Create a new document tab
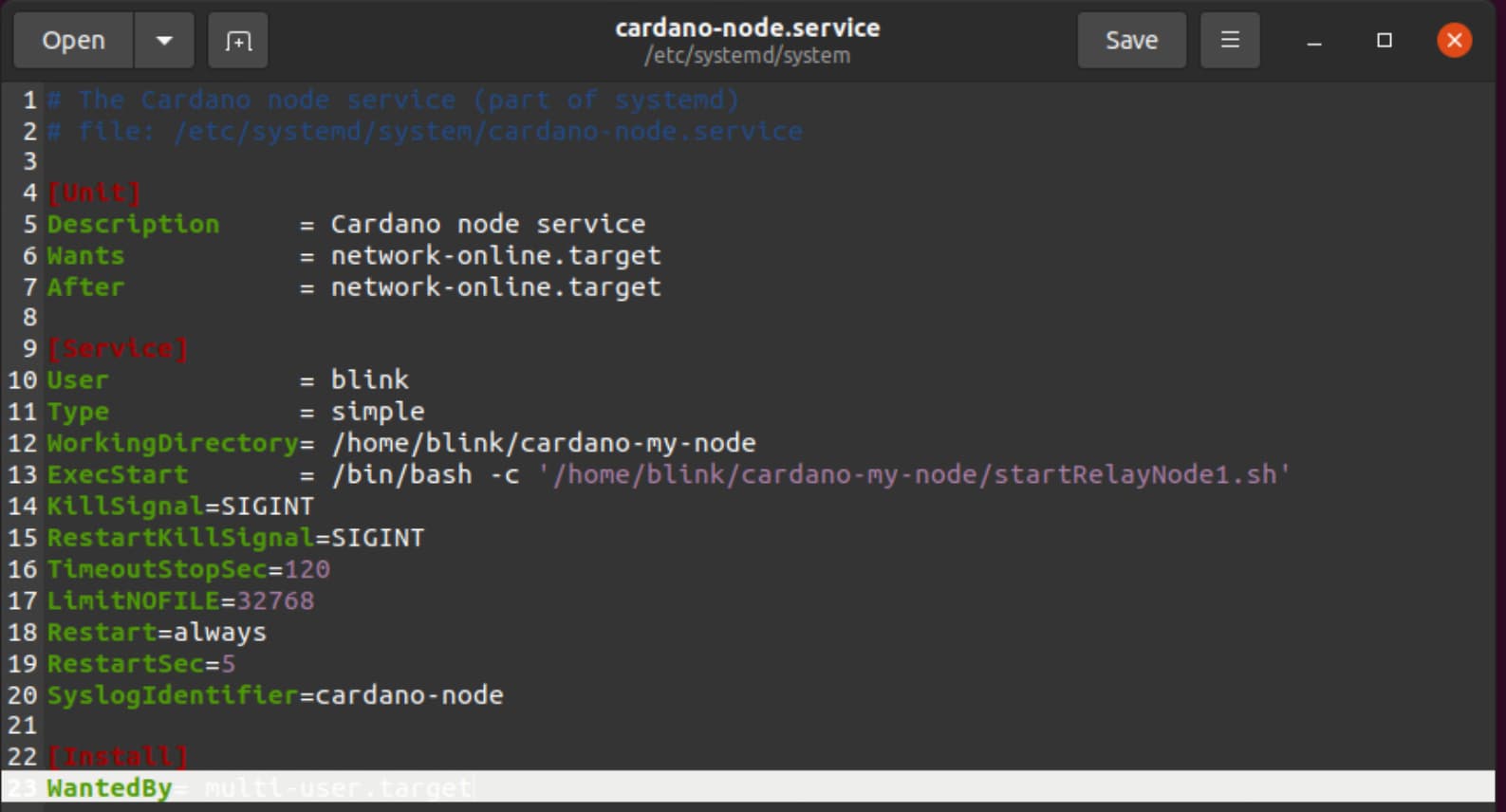The width and height of the screenshot is (1506, 812). coord(238,41)
